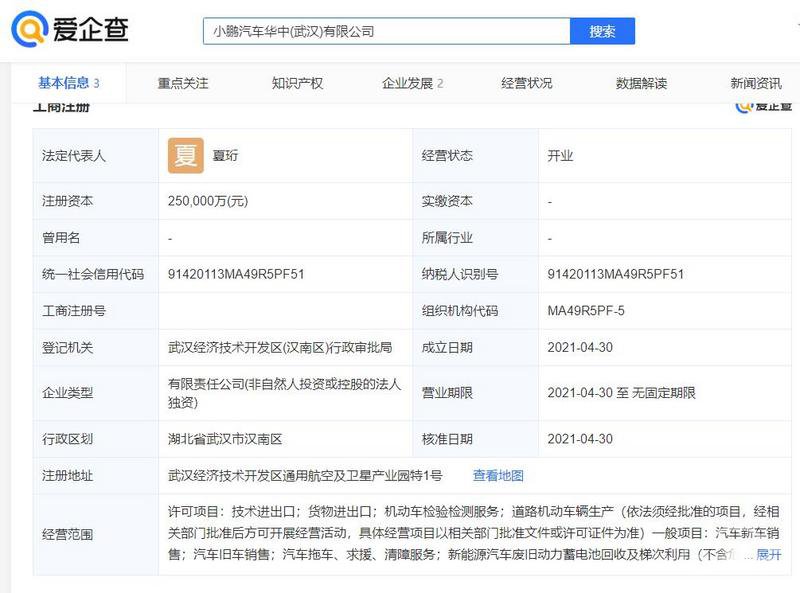Switch to the 重点关注 tab
Screen dimensions: 800x593
tap(183, 83)
